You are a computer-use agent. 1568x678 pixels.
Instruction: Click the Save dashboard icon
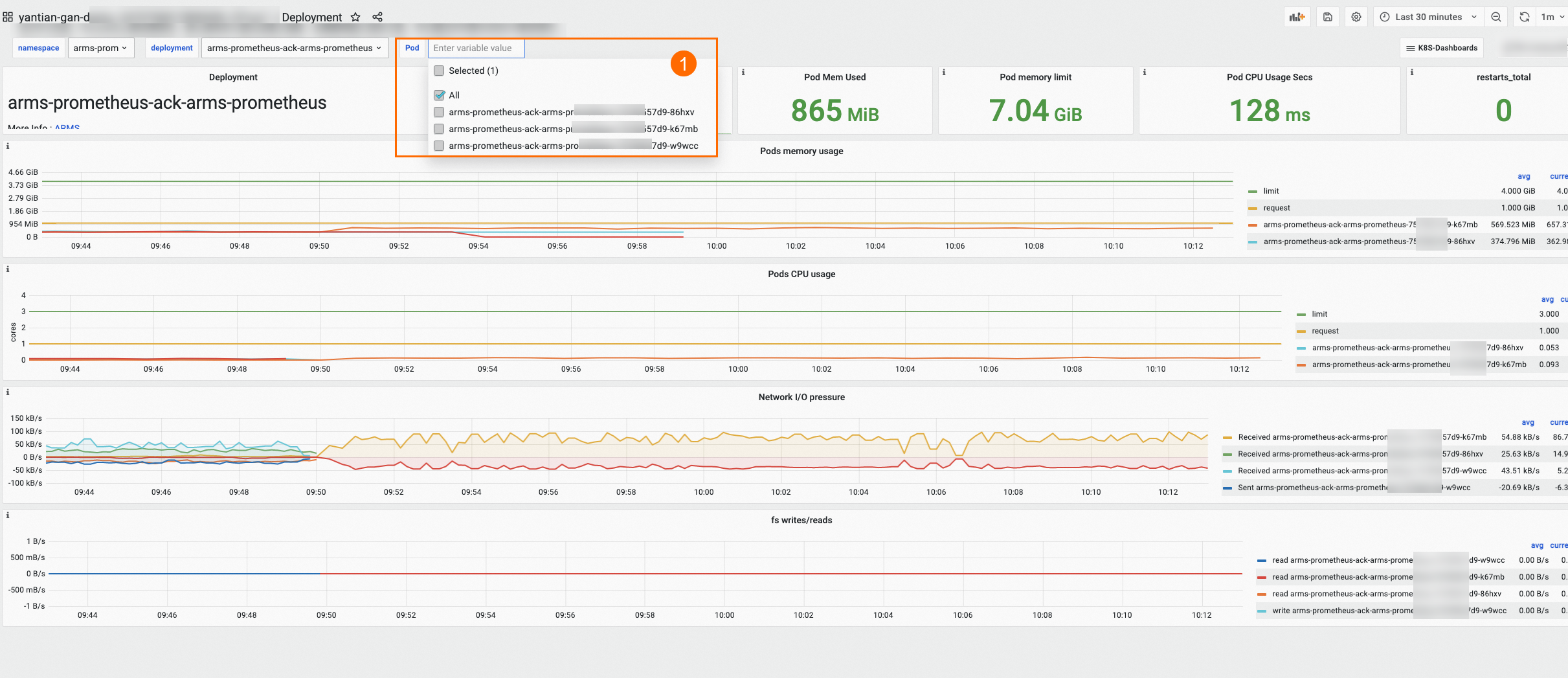tap(1327, 16)
